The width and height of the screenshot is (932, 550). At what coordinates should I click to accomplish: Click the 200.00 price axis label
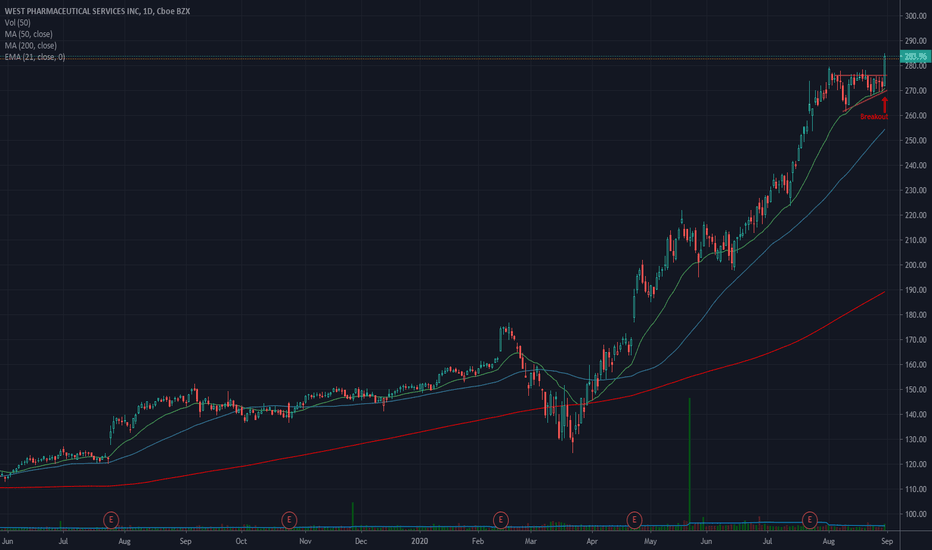pyautogui.click(x=916, y=265)
